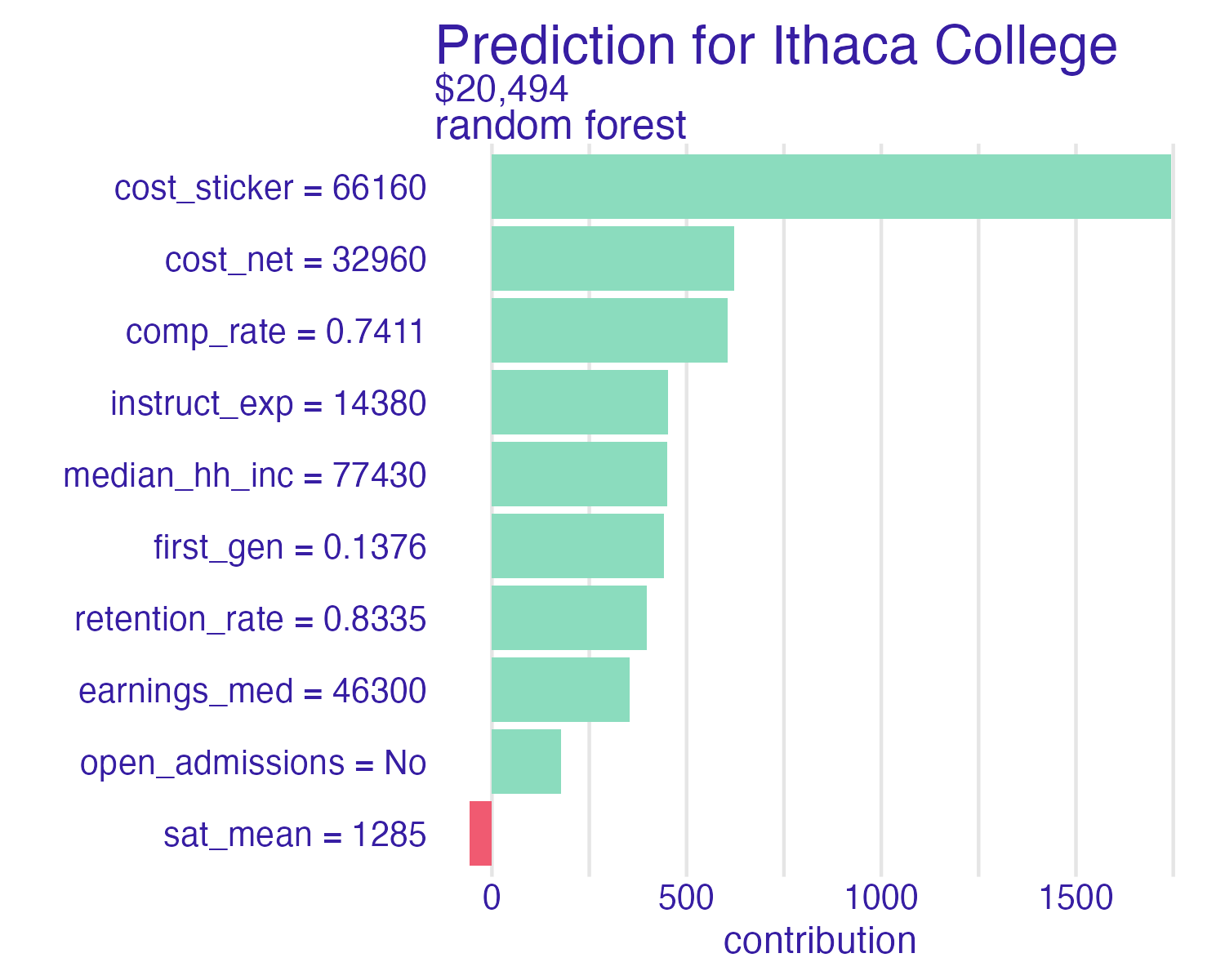
Task: Click the cost_sticker bar
Action: point(831,187)
